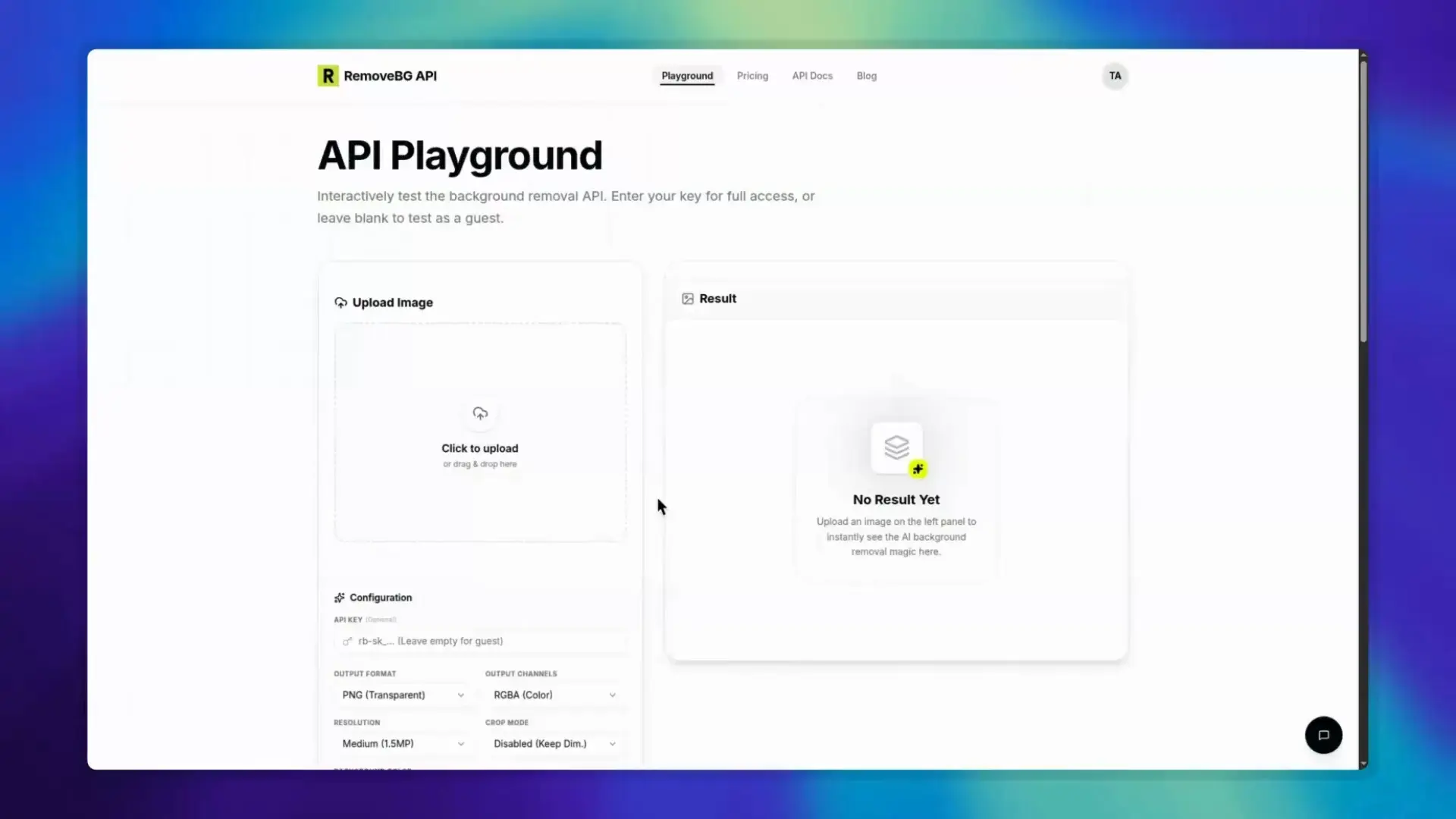Click the Configuration sliders icon
The width and height of the screenshot is (1456, 819).
click(340, 597)
